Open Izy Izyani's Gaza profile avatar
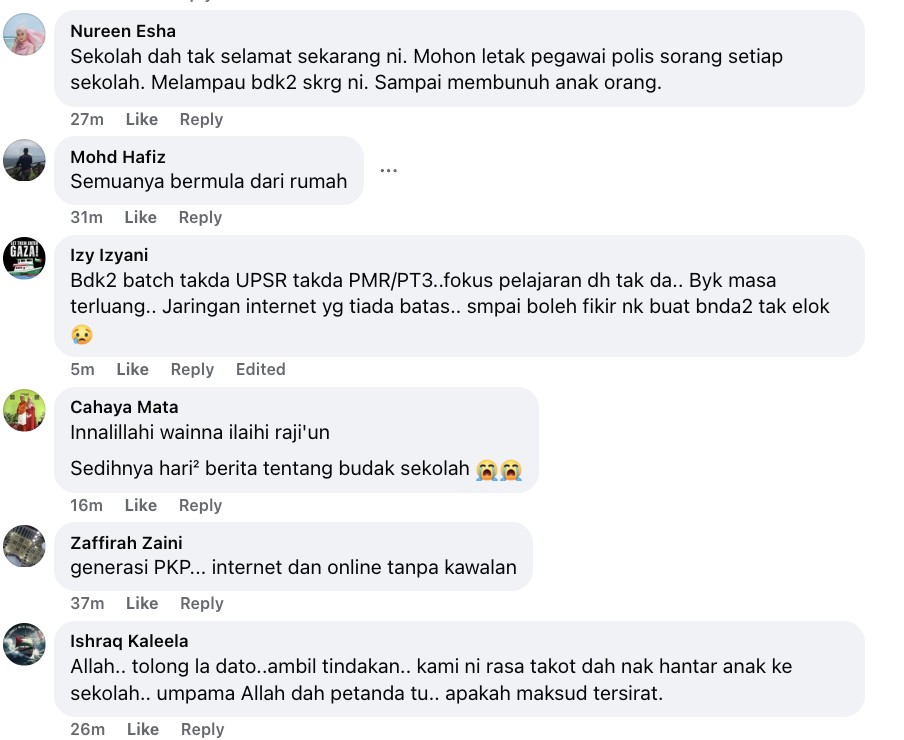Image resolution: width=904 pixels, height=740 pixels. (x=25, y=259)
